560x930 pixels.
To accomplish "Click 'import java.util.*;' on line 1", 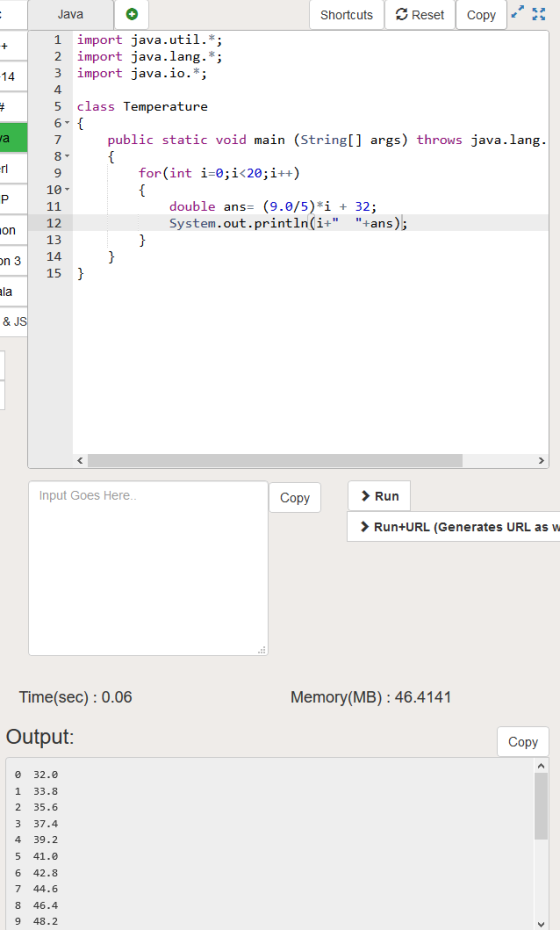I will pyautogui.click(x=149, y=40).
